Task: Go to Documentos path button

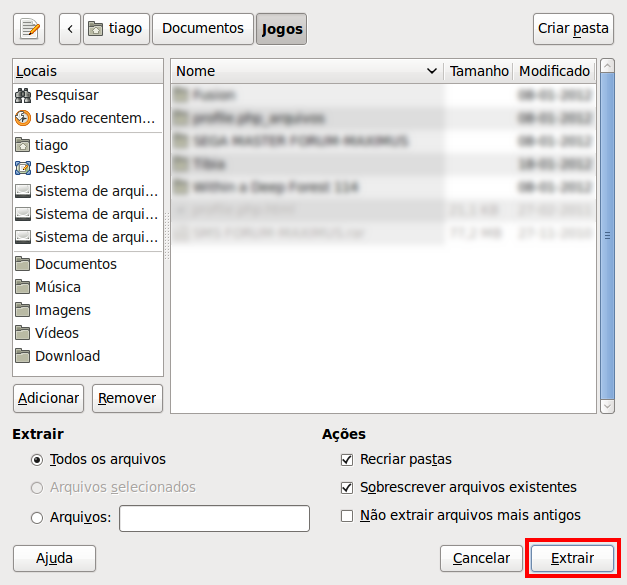Action: tap(203, 29)
